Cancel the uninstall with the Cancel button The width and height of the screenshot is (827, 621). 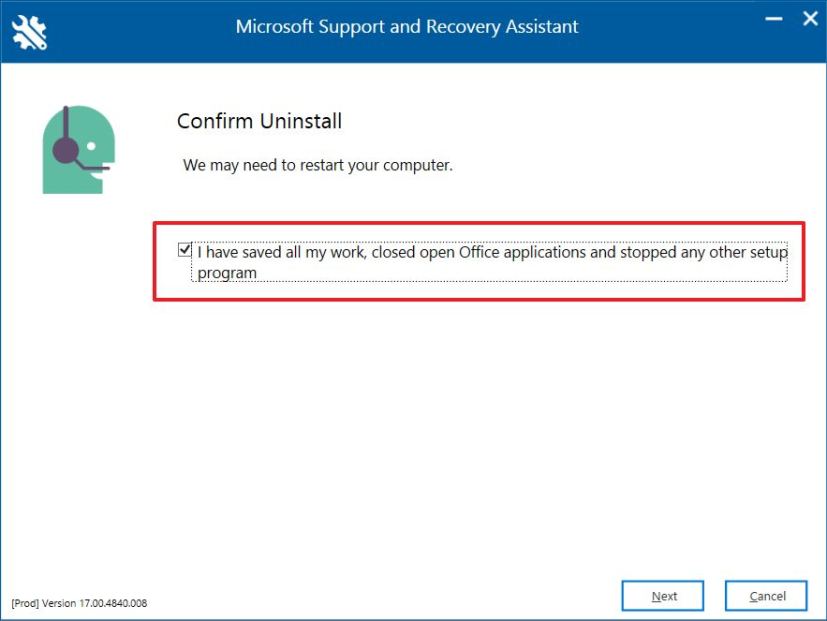click(x=766, y=596)
